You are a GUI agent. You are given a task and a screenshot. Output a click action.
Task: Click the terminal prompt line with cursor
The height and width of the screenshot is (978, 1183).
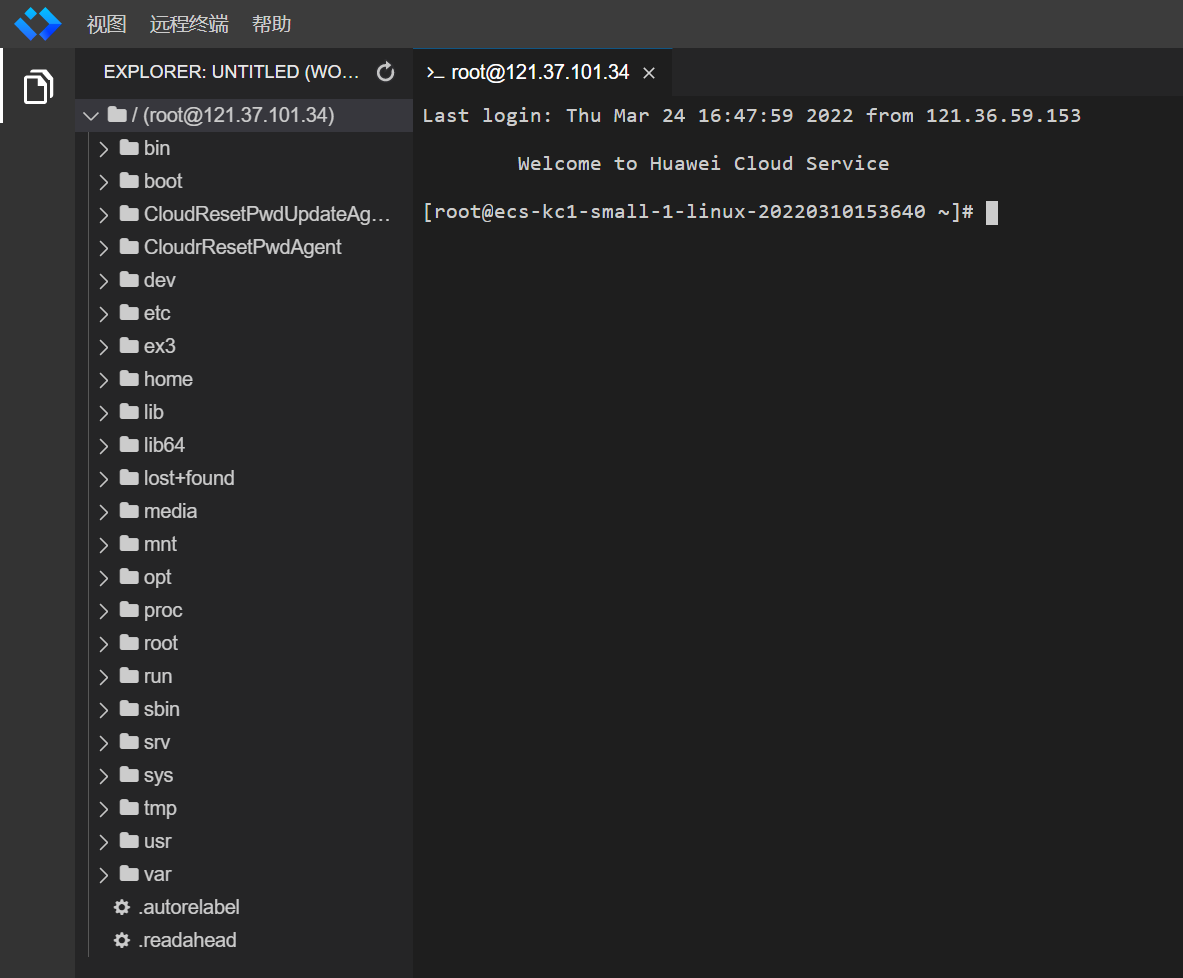pyautogui.click(x=710, y=212)
